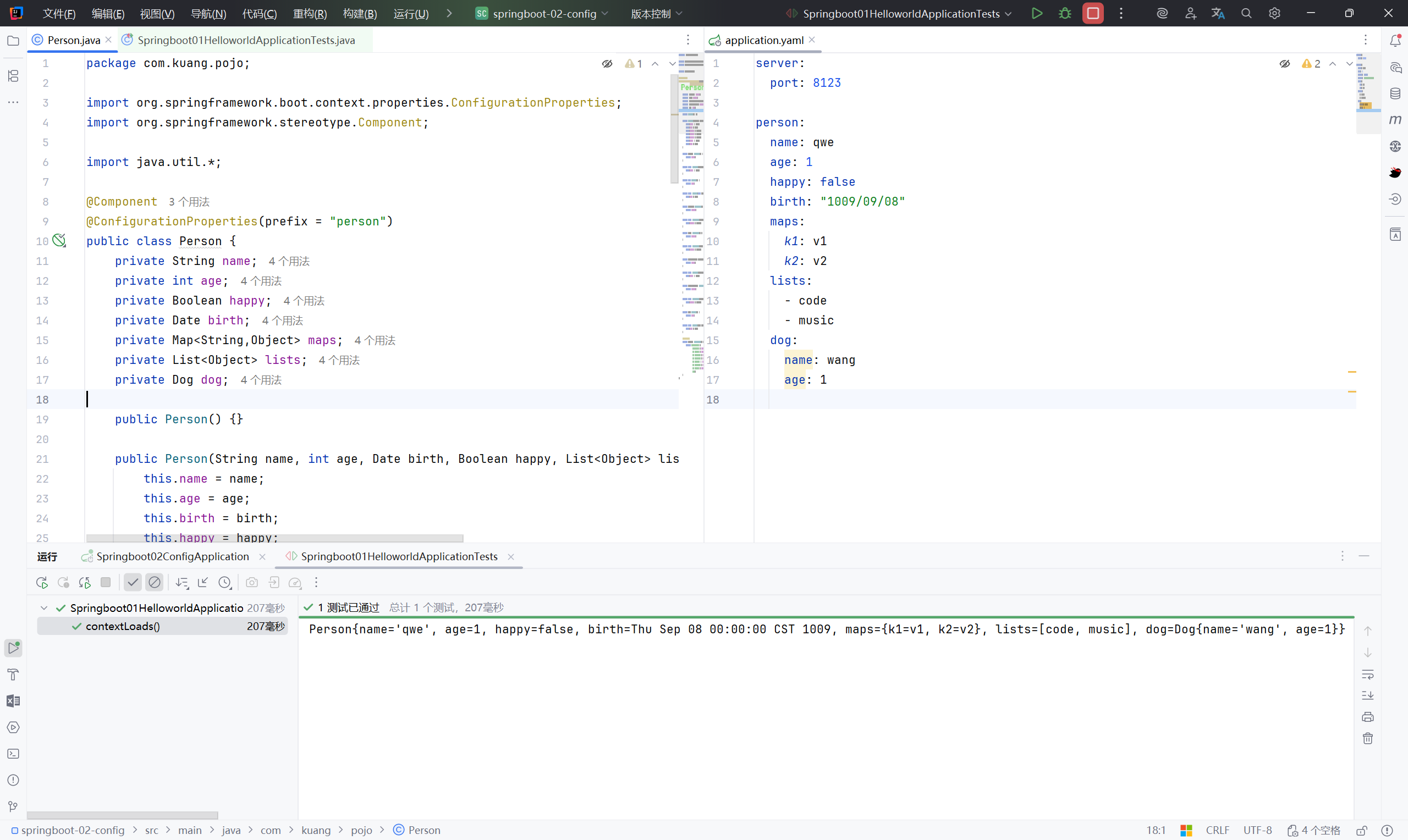Screen dimensions: 1408x840
Task: Open the run configuration dropdown
Action: (x=901, y=13)
